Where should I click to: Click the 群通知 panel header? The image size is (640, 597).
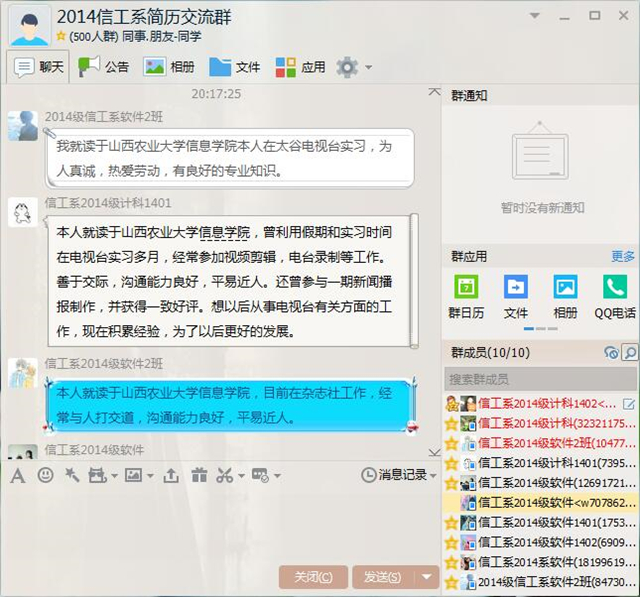(x=540, y=95)
